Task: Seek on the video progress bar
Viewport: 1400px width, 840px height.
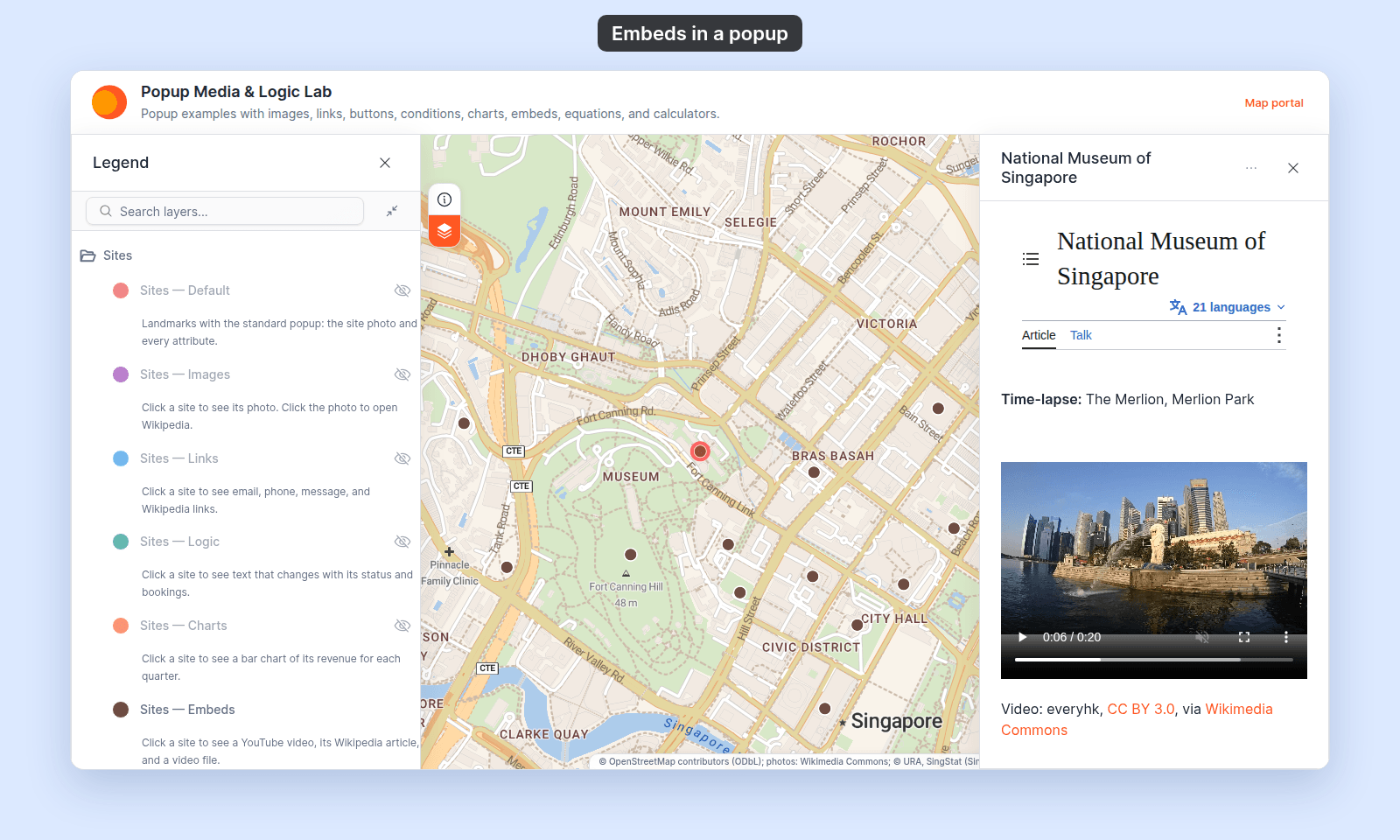Action: click(1153, 660)
